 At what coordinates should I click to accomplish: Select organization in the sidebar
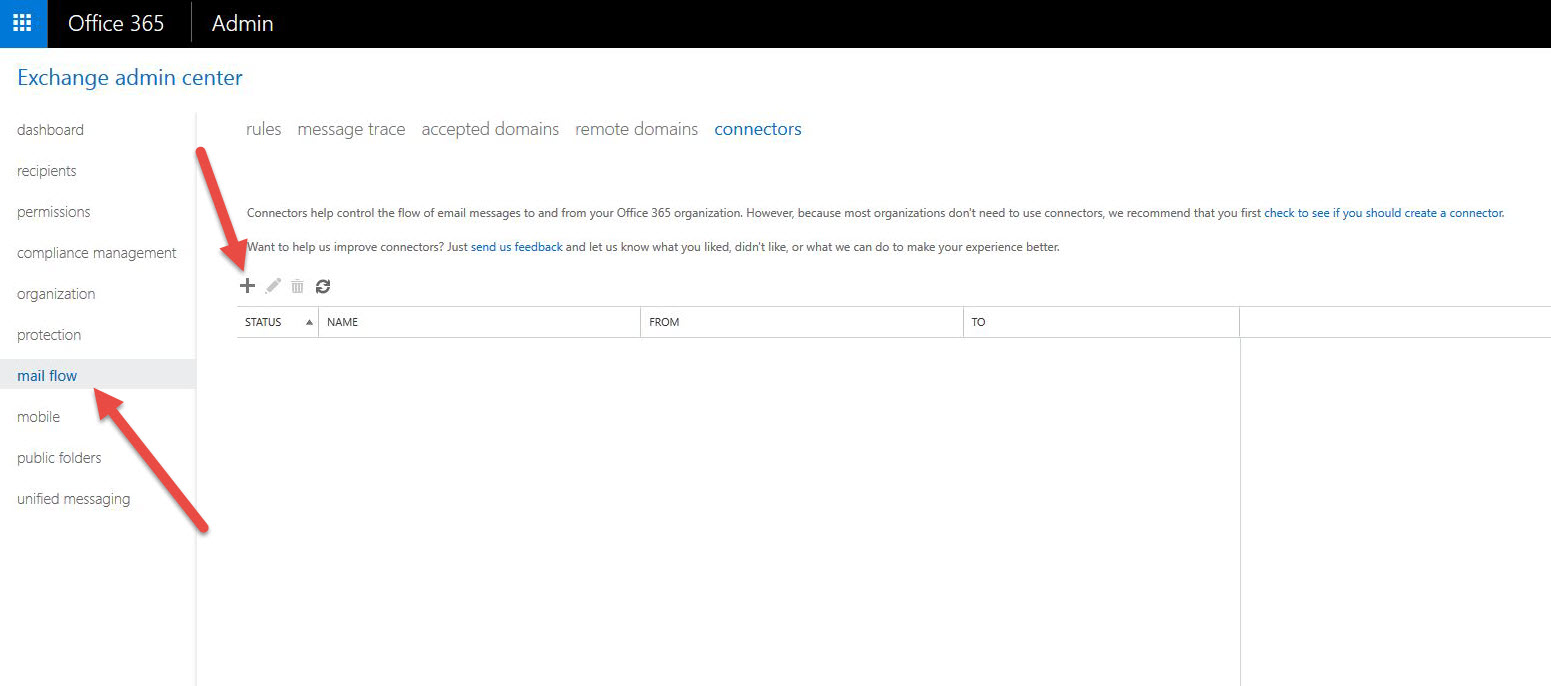click(x=56, y=294)
